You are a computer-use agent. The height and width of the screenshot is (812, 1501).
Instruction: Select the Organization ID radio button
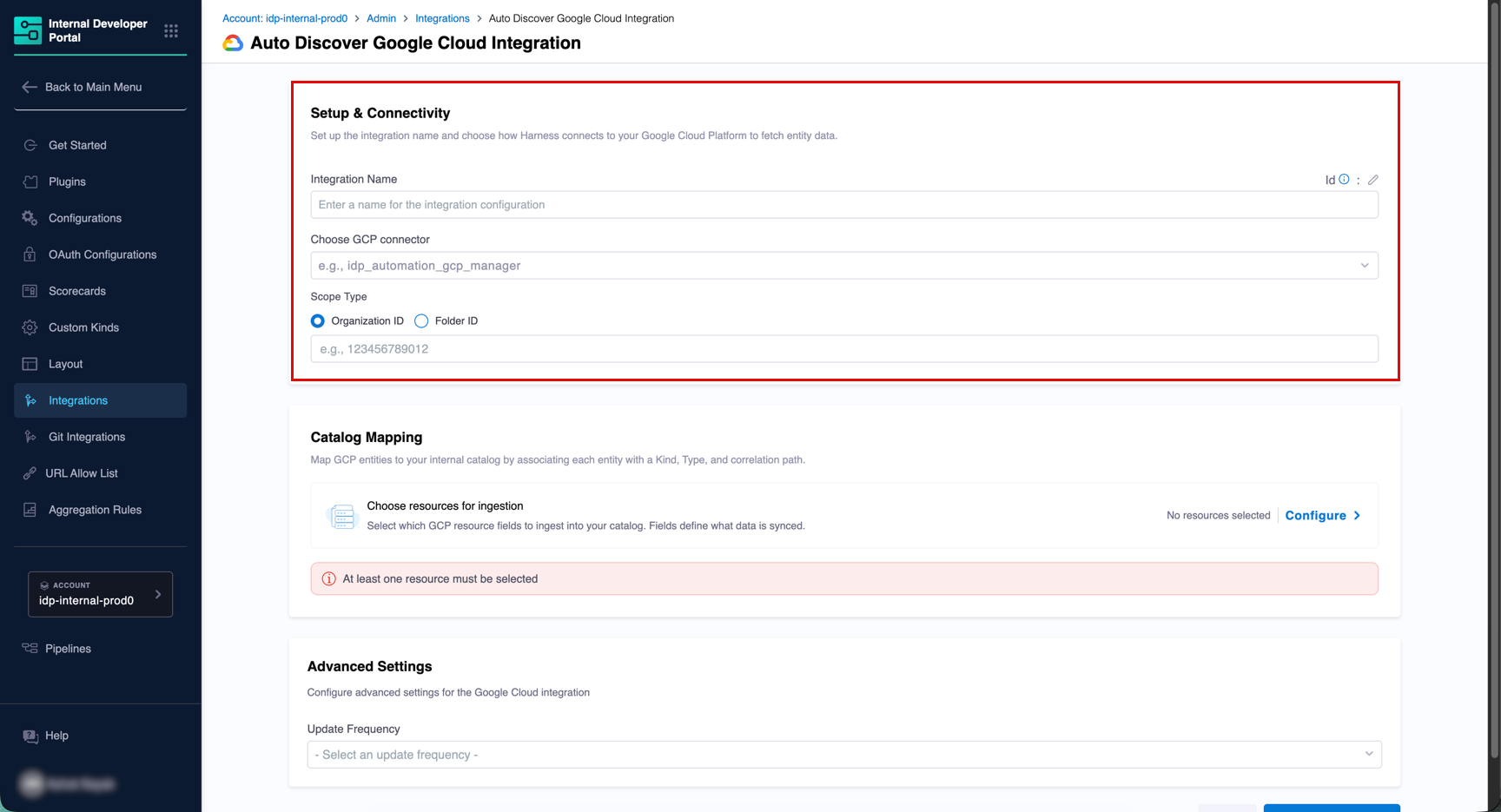(318, 321)
